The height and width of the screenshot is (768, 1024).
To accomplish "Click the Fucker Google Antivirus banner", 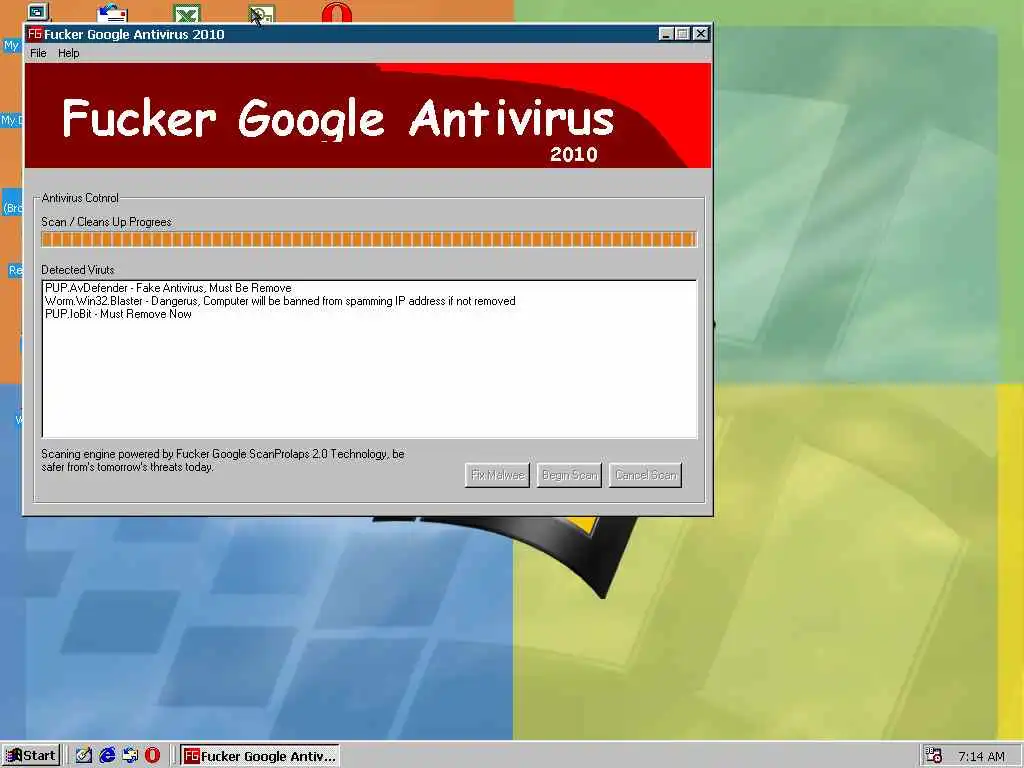I will click(368, 116).
